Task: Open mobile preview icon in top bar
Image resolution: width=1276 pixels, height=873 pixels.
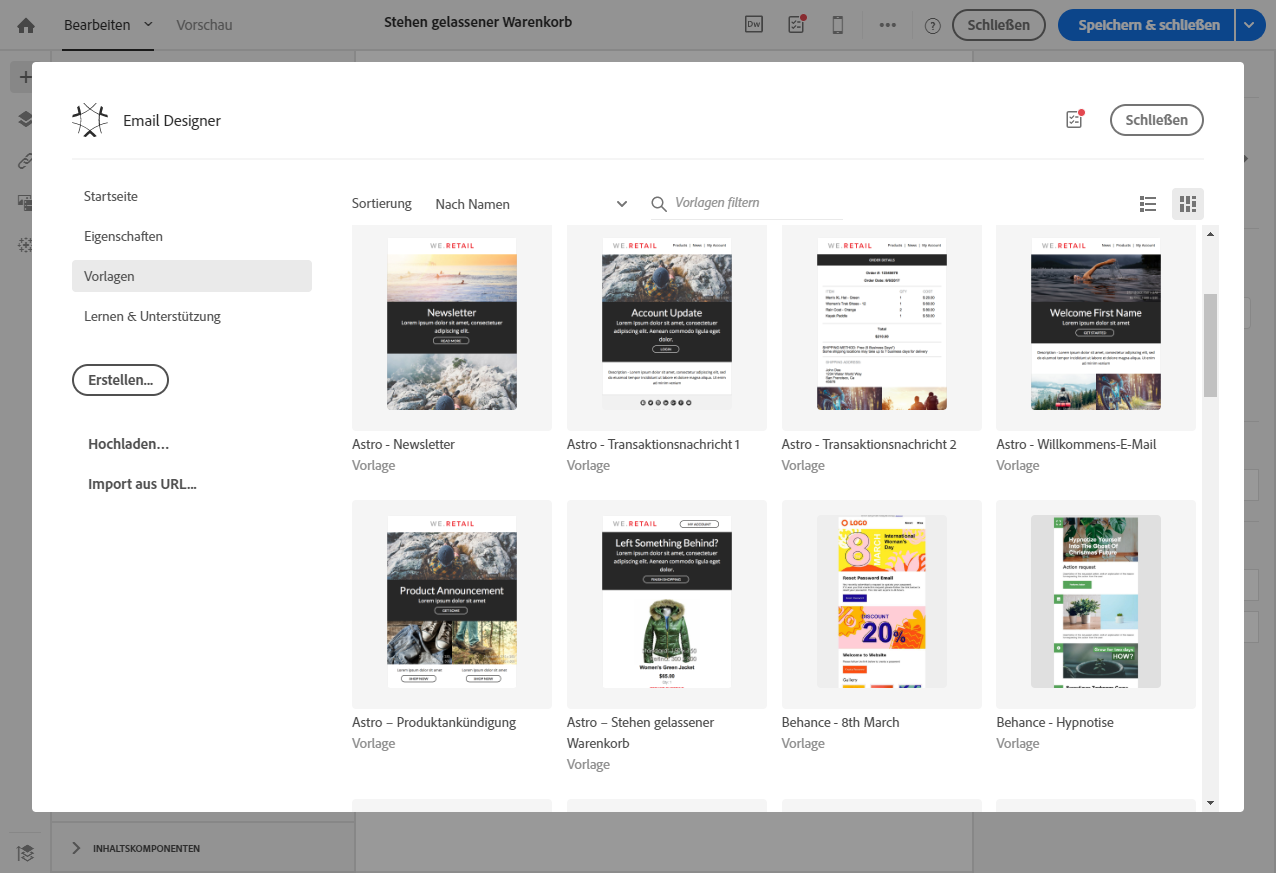Action: pyautogui.click(x=838, y=25)
